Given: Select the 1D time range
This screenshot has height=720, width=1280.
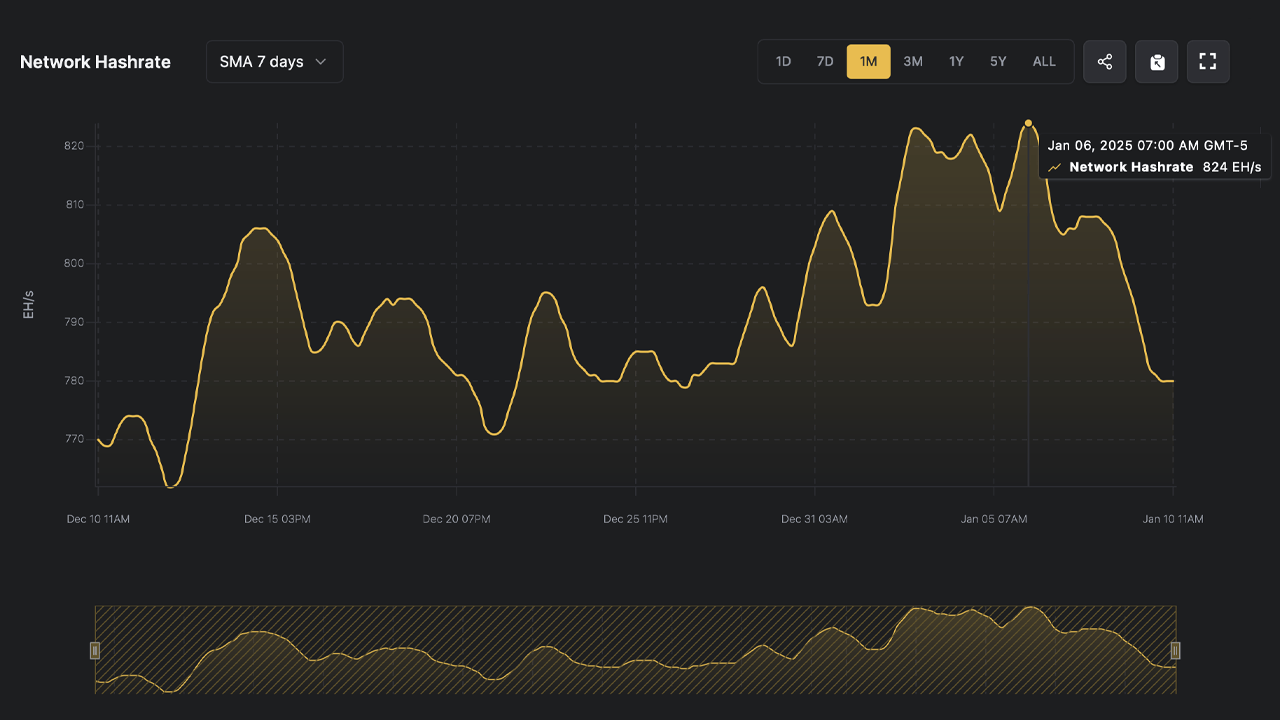Looking at the screenshot, I should [x=783, y=62].
